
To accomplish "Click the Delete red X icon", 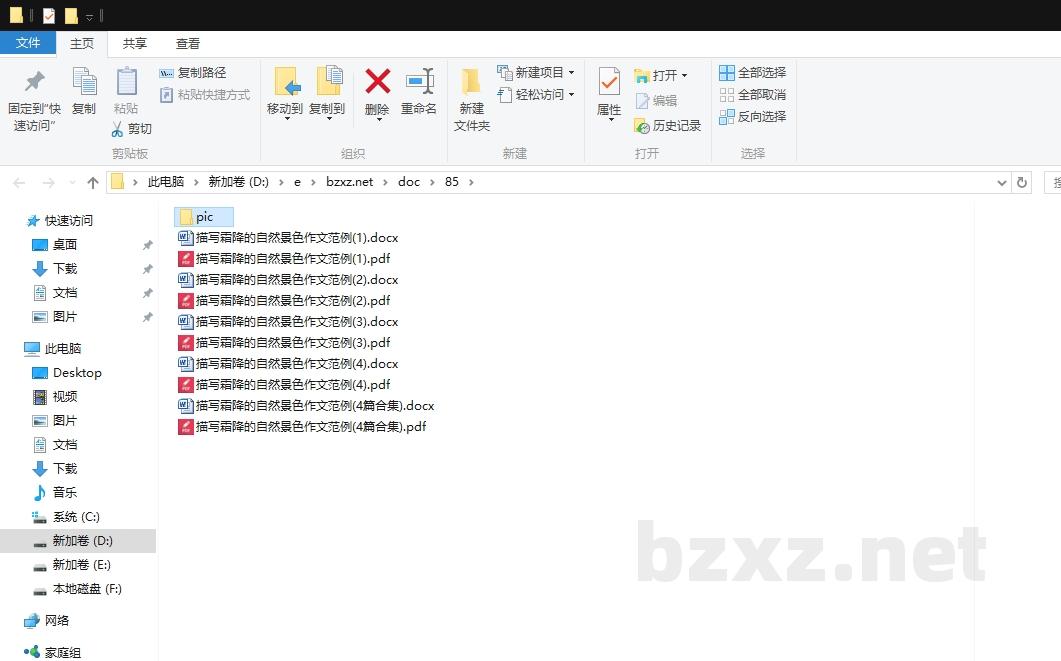I will point(377,82).
